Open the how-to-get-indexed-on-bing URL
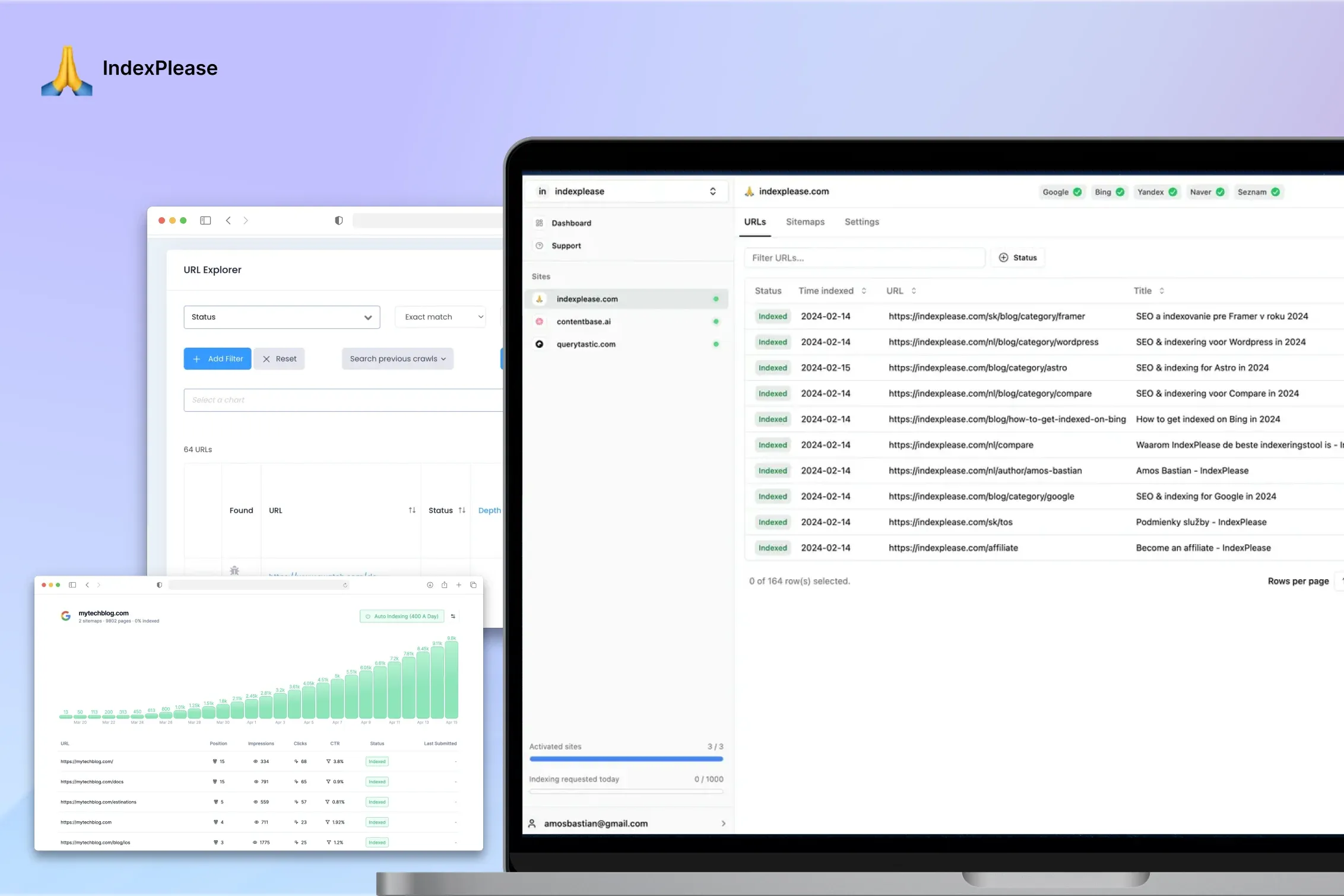1344x896 pixels. coord(1007,420)
